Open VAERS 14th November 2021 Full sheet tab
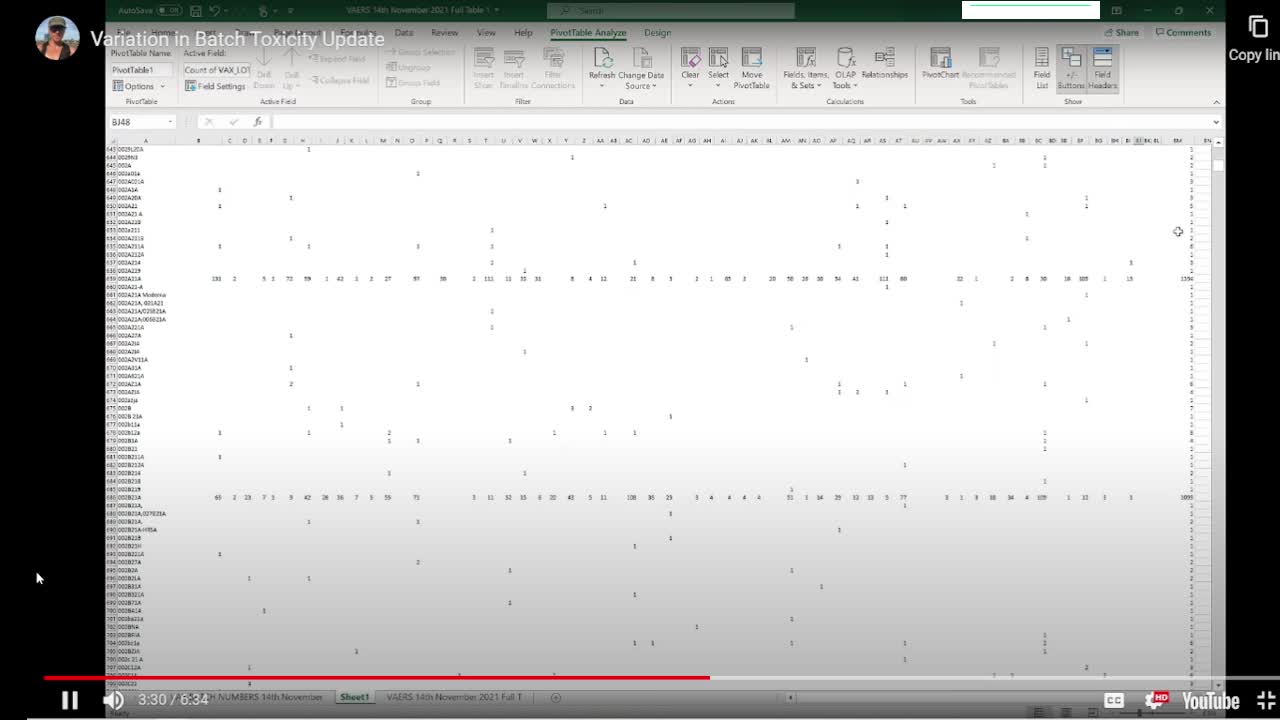 pyautogui.click(x=454, y=697)
